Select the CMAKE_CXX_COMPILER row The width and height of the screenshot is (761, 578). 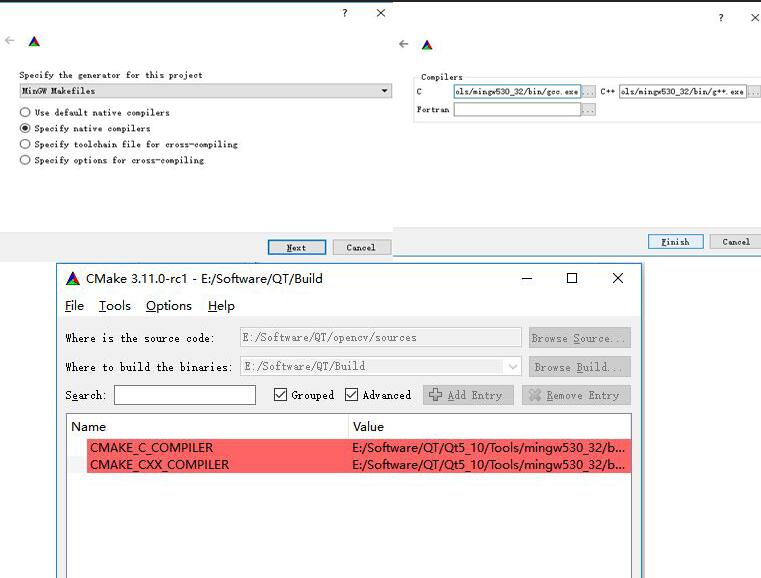pyautogui.click(x=359, y=464)
